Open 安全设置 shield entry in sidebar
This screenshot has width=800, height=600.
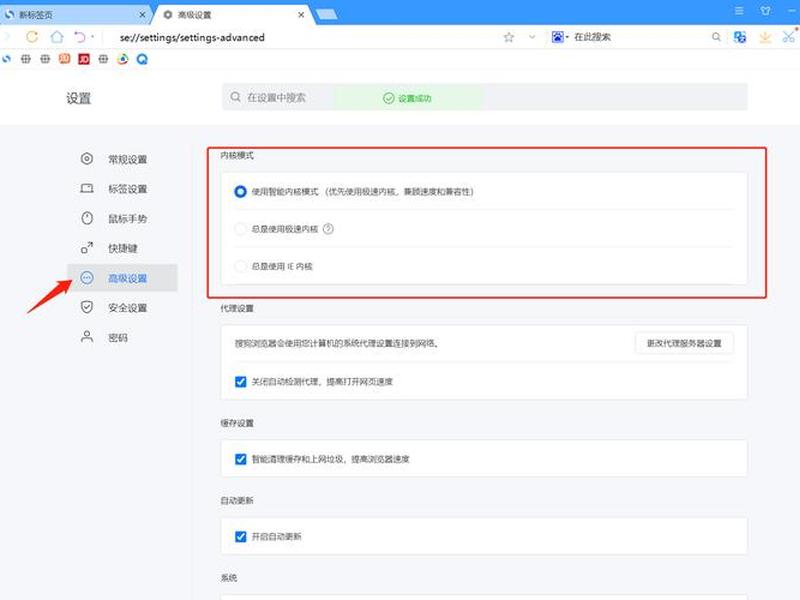tap(122, 308)
